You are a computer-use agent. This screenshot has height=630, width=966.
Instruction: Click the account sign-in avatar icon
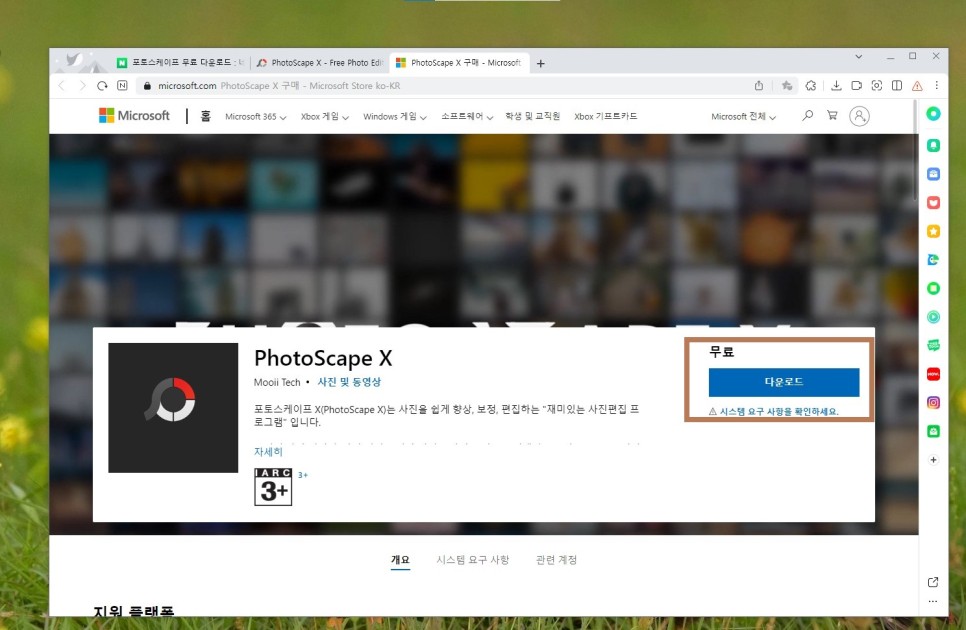(859, 116)
